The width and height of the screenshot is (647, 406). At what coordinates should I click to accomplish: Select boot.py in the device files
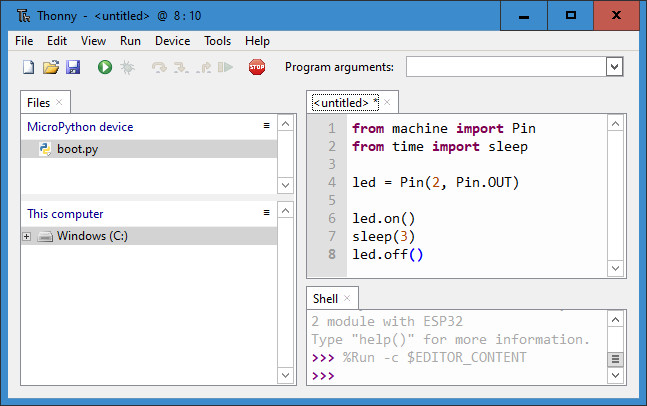(77, 149)
